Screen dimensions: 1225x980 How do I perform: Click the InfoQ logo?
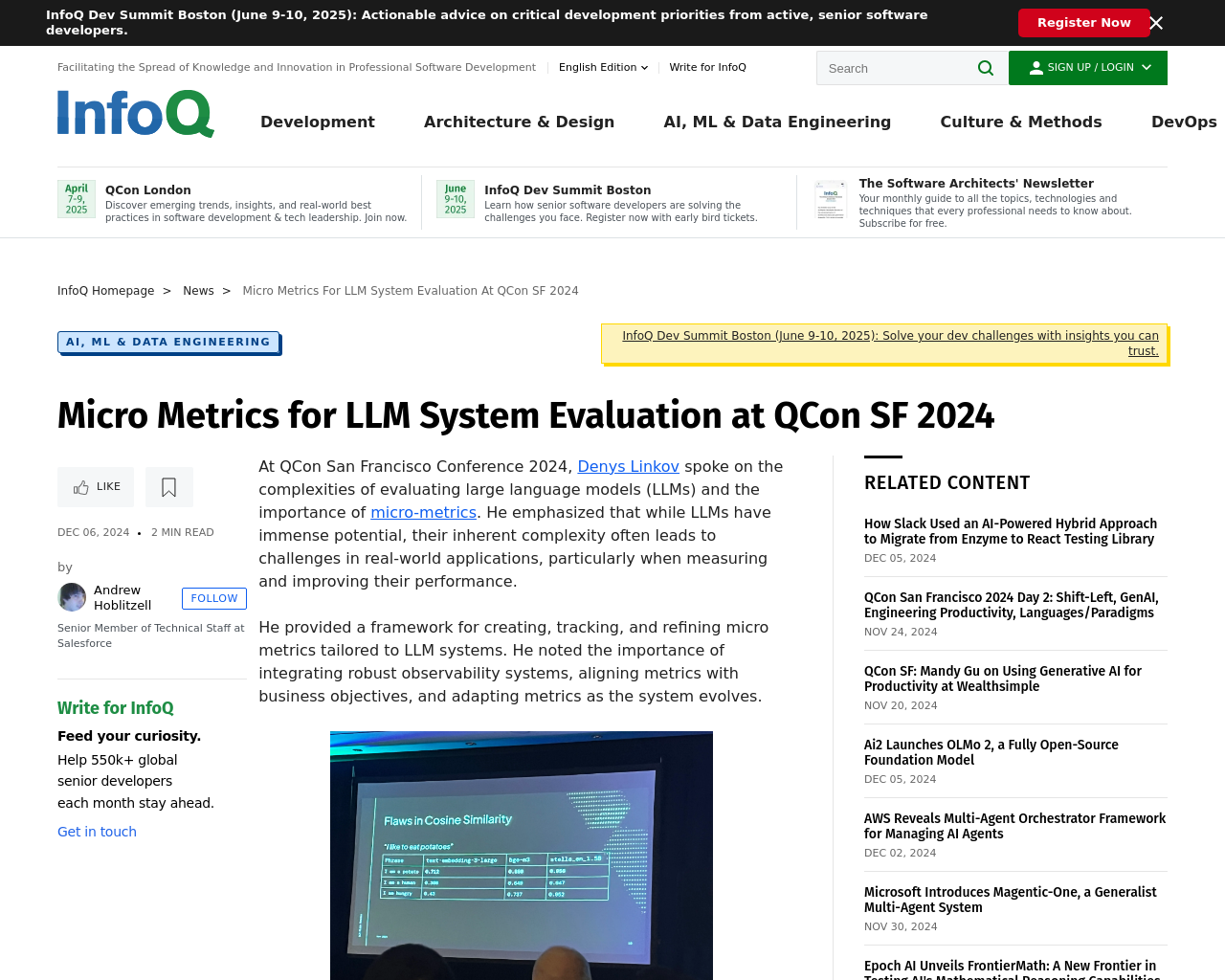point(136,114)
